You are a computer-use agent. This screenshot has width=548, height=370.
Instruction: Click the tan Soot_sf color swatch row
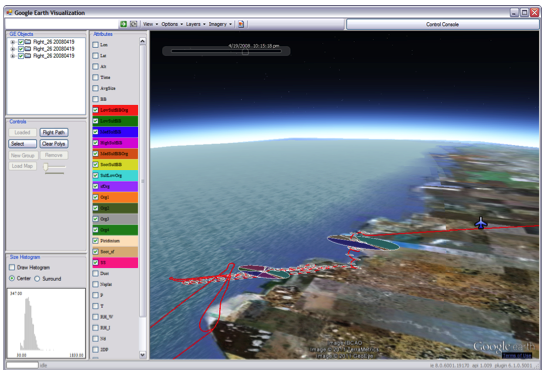(x=115, y=252)
